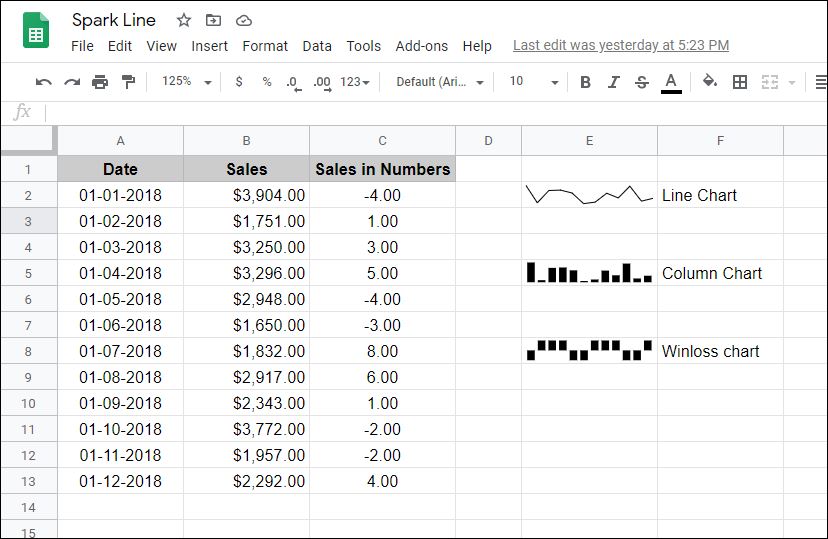Viewport: 828px width, 539px height.
Task: Open the Edit menu
Action: click(x=120, y=46)
